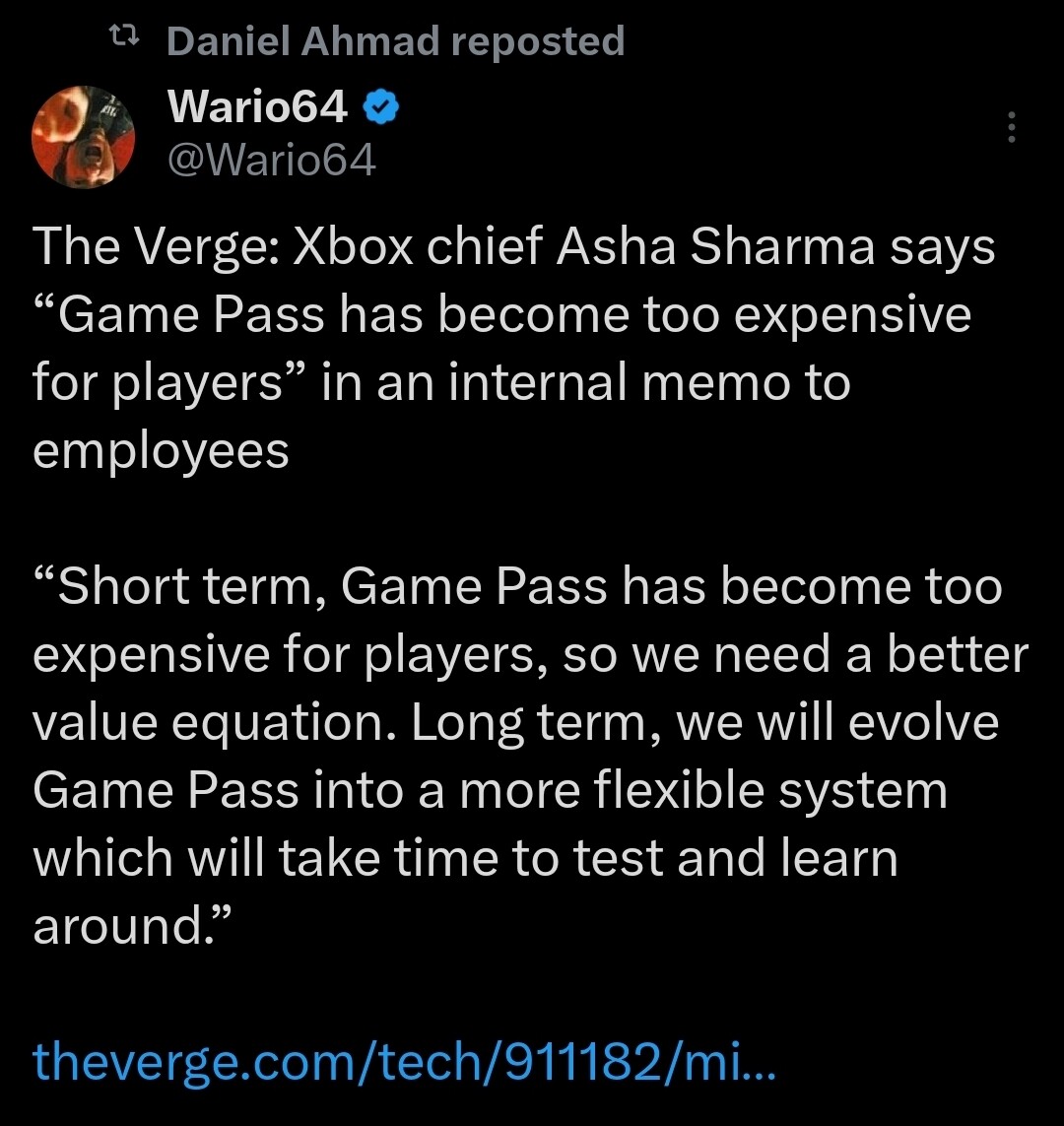Image resolution: width=1064 pixels, height=1126 pixels.
Task: Open the theverge.com article link
Action: [x=404, y=1060]
